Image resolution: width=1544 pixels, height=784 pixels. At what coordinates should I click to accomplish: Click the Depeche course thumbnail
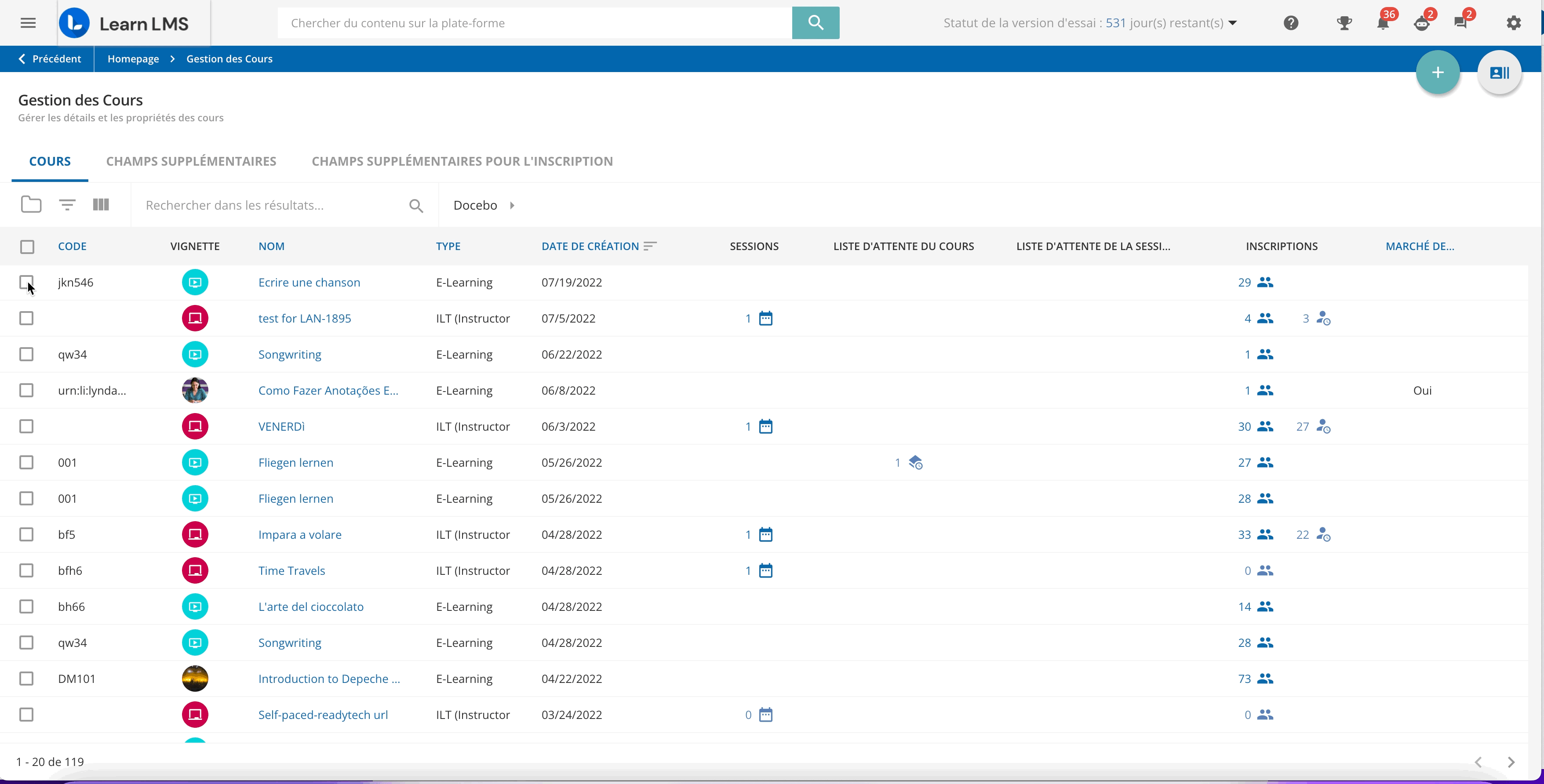(195, 679)
